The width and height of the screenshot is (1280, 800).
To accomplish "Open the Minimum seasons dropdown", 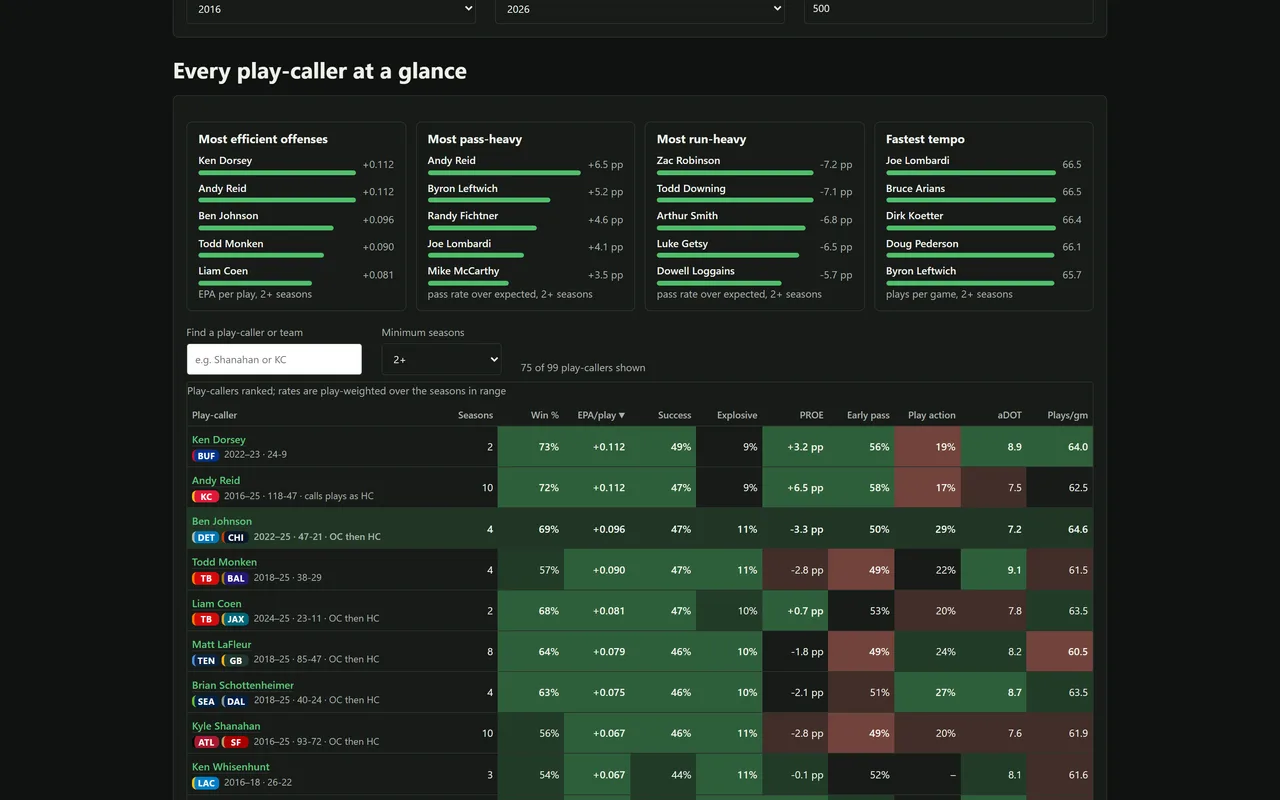I will [441, 359].
